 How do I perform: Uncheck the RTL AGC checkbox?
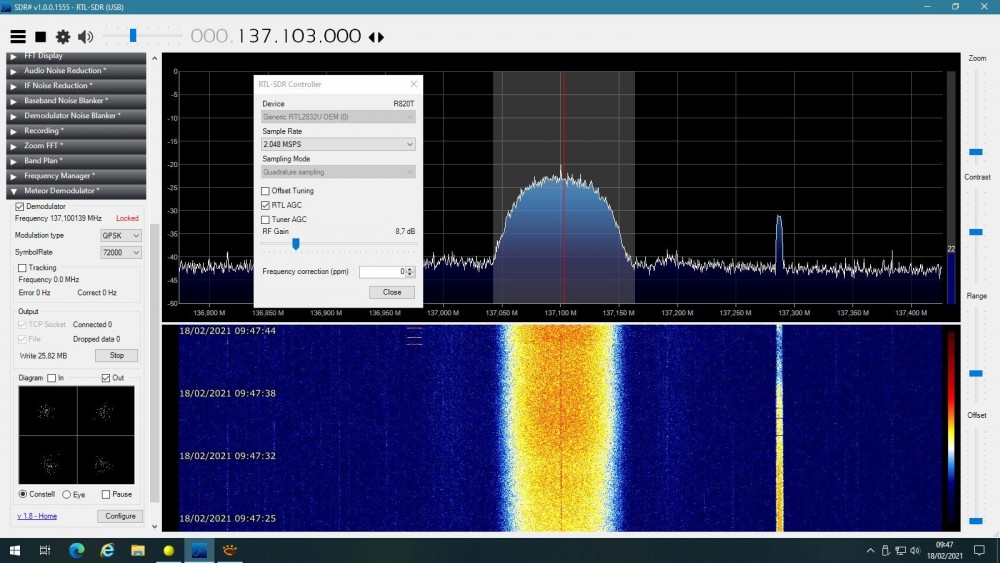265,205
